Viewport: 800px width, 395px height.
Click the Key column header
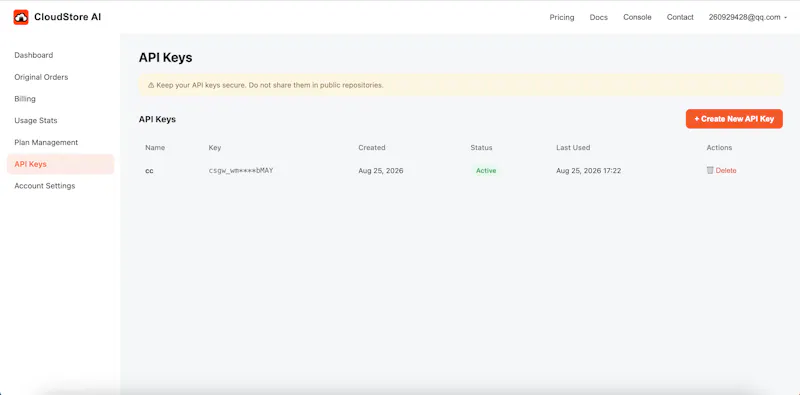(214, 147)
